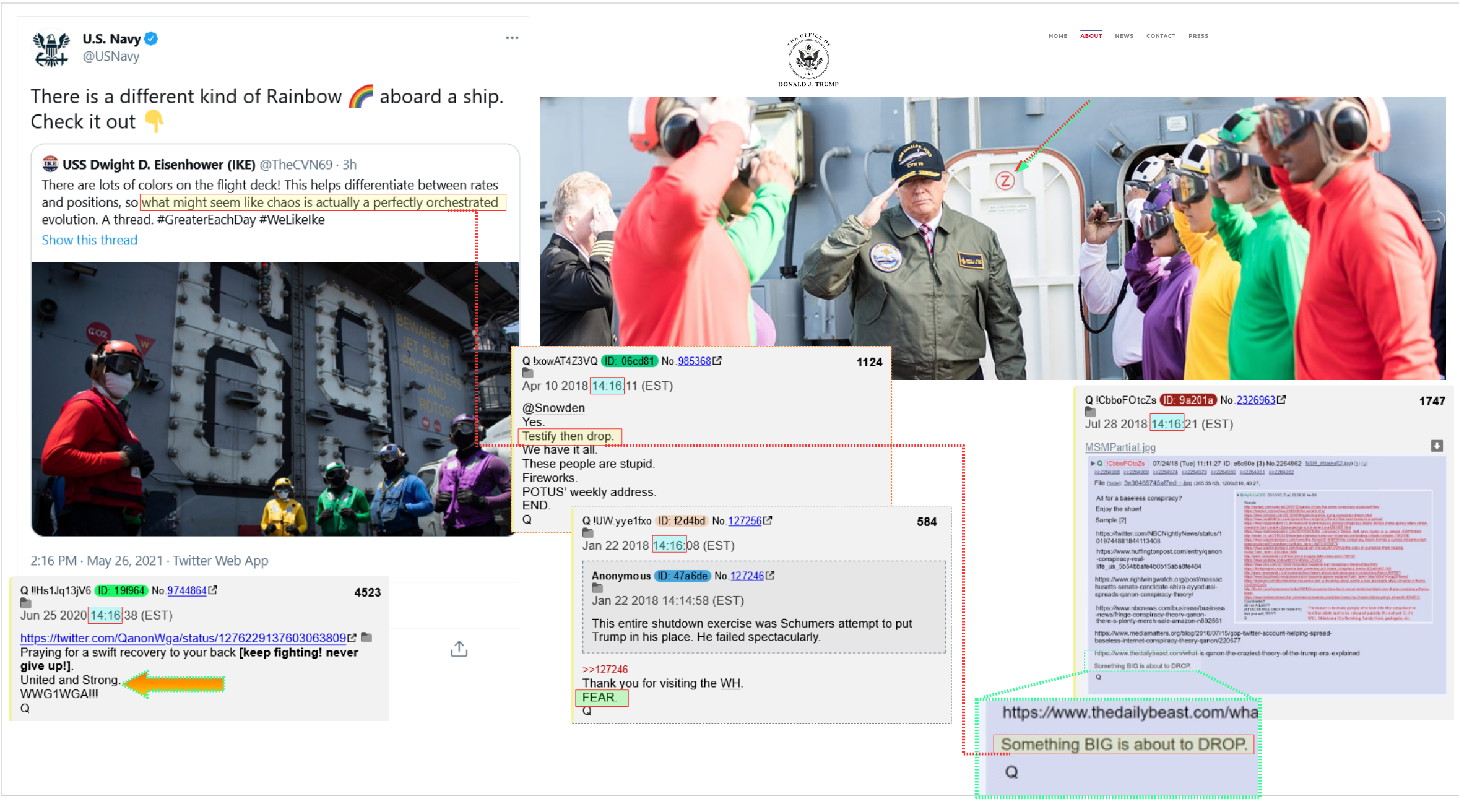1459x812 pixels.
Task: Open Anonymous post link No.127246
Action: [x=747, y=576]
